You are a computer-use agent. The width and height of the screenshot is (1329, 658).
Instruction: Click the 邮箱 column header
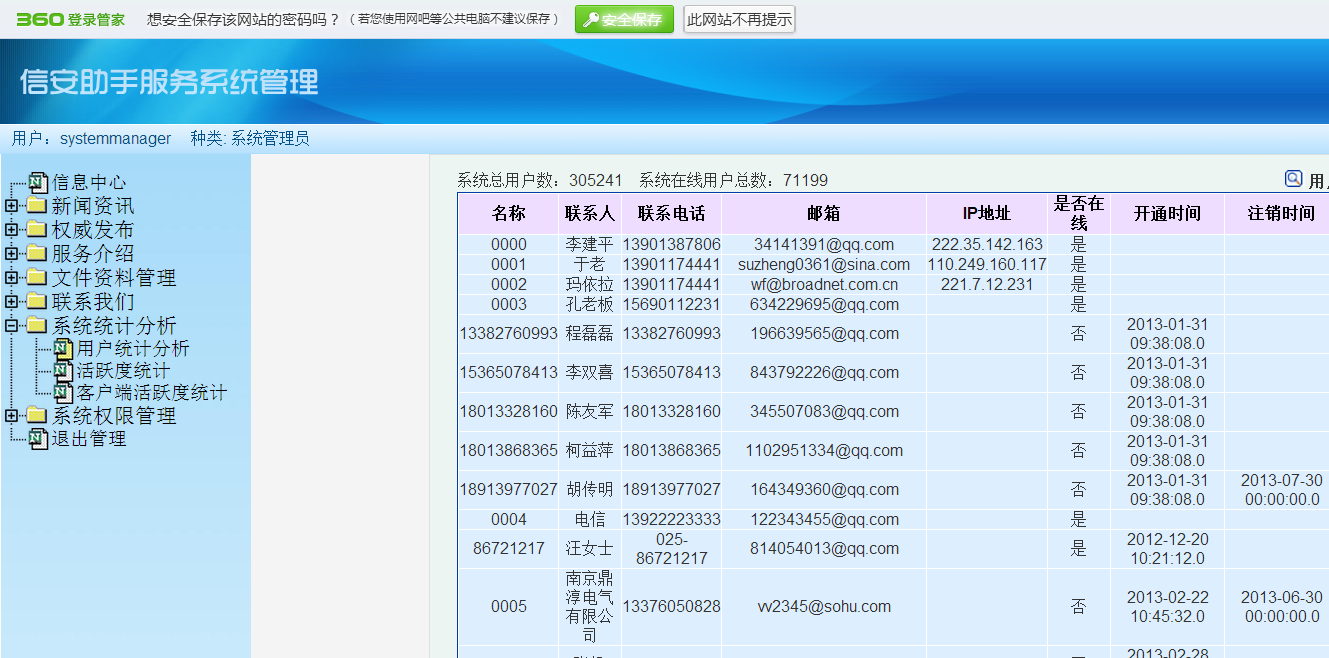(824, 214)
